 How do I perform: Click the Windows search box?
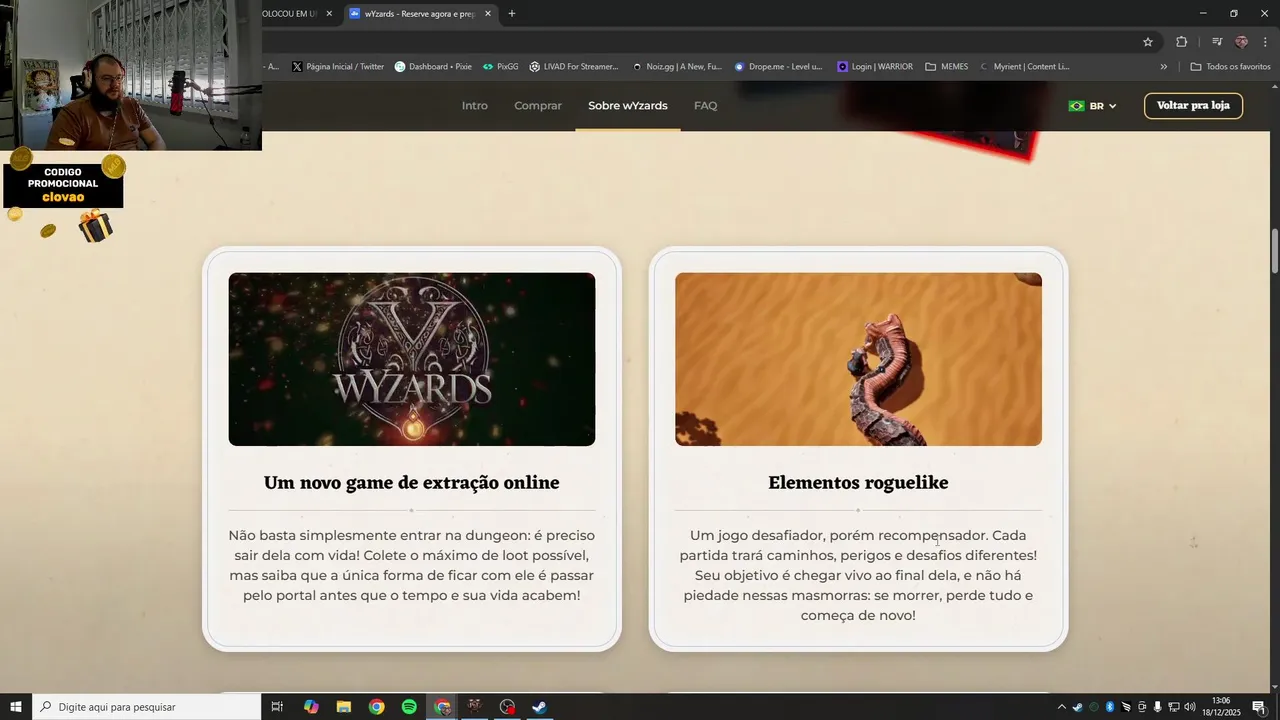tap(147, 707)
